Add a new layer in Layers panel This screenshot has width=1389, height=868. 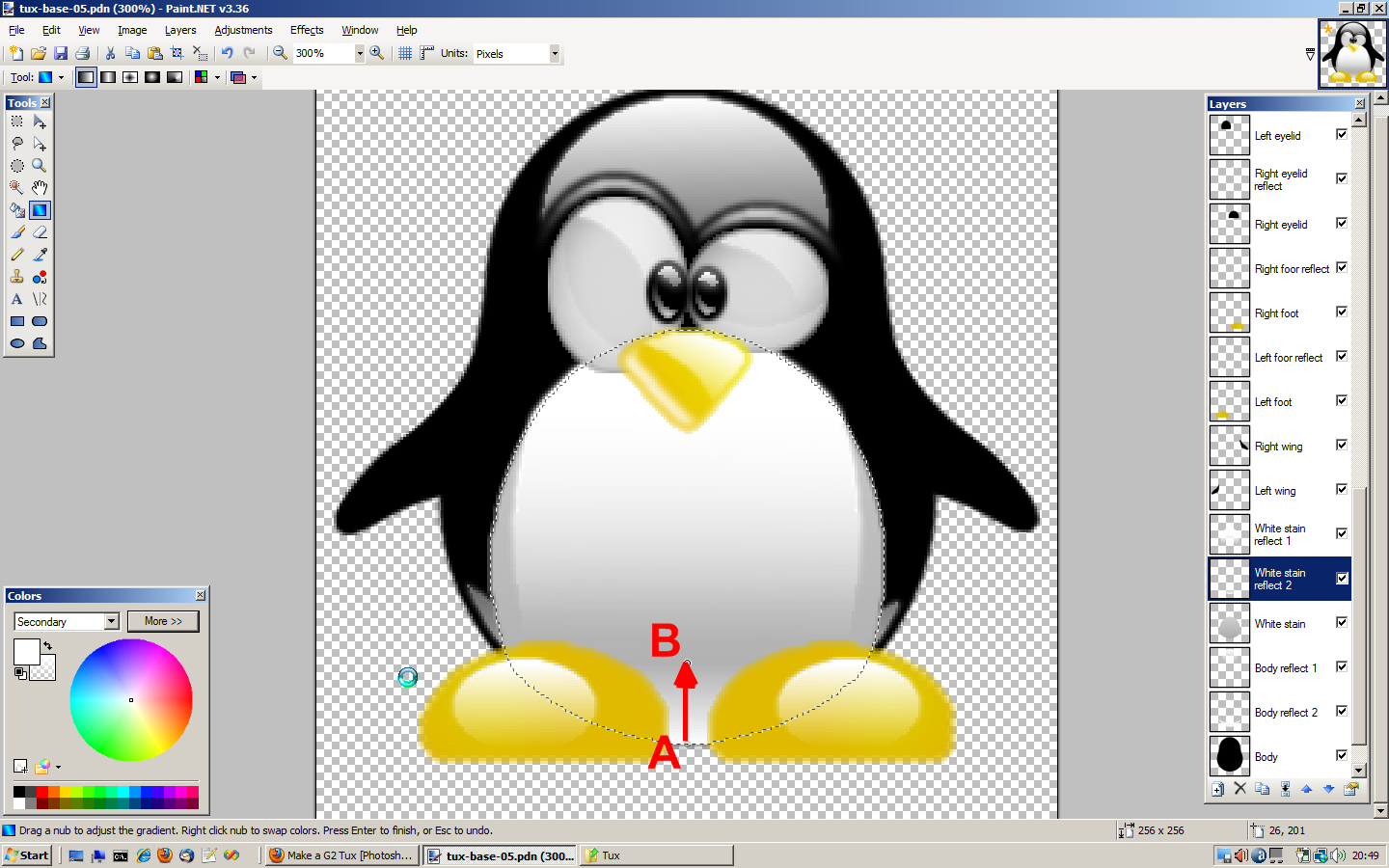click(x=1218, y=789)
